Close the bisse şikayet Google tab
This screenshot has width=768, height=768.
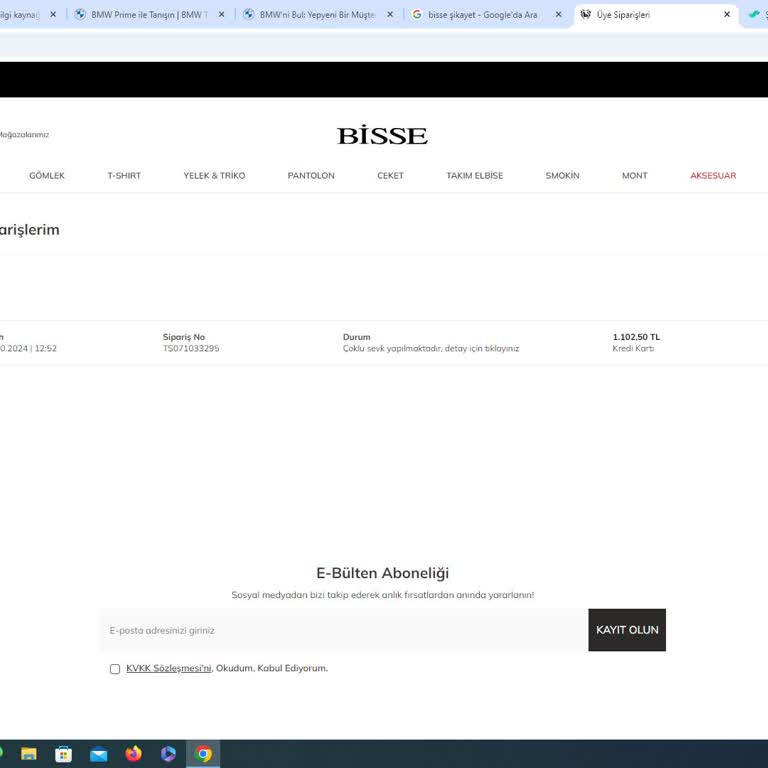[x=558, y=15]
